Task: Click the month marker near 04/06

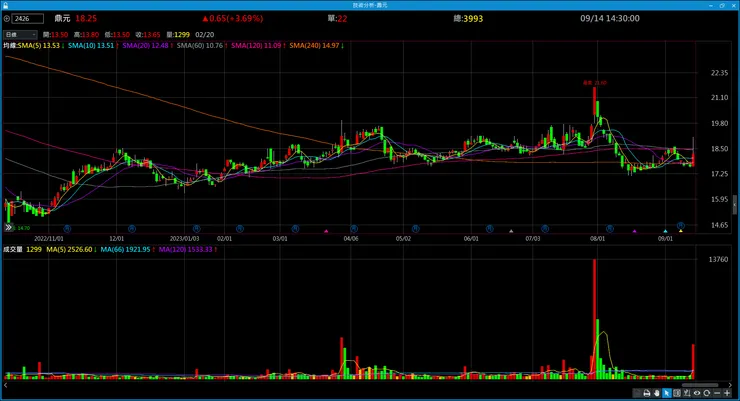Action: click(x=353, y=228)
